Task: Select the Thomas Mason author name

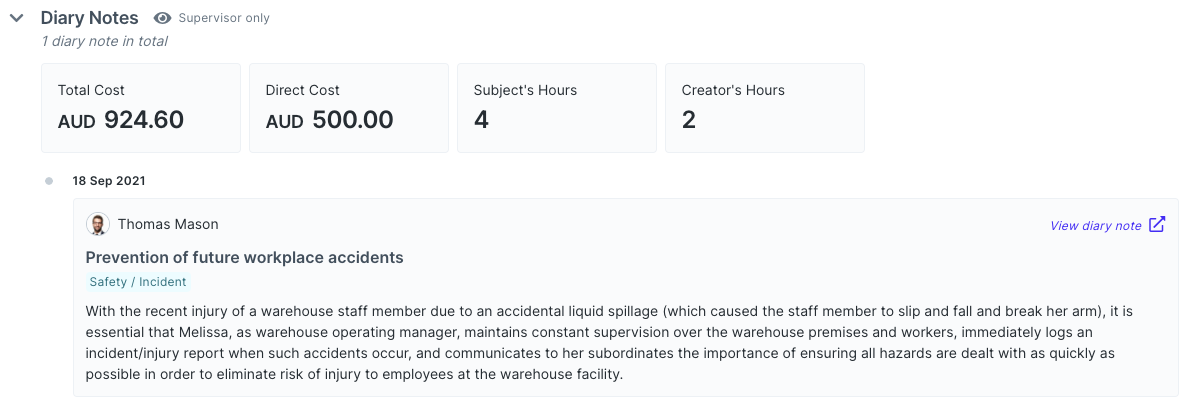Action: pyautogui.click(x=168, y=225)
